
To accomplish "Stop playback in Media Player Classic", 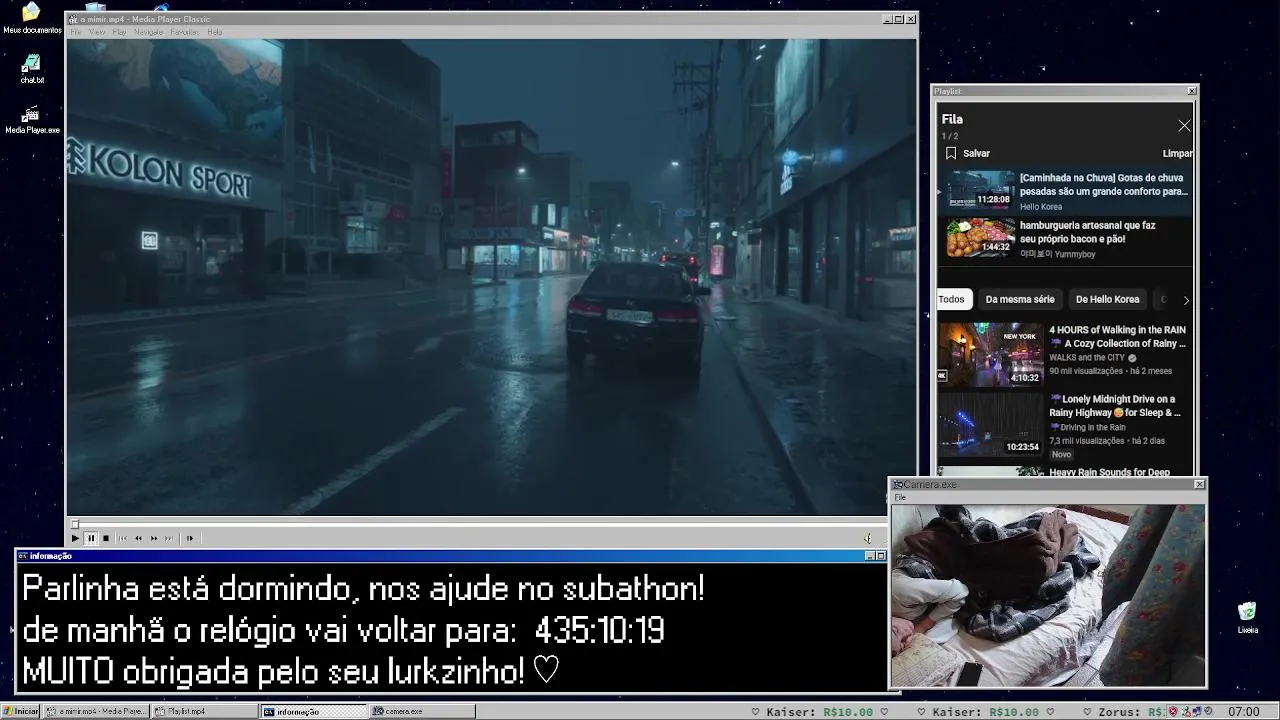I will click(106, 538).
